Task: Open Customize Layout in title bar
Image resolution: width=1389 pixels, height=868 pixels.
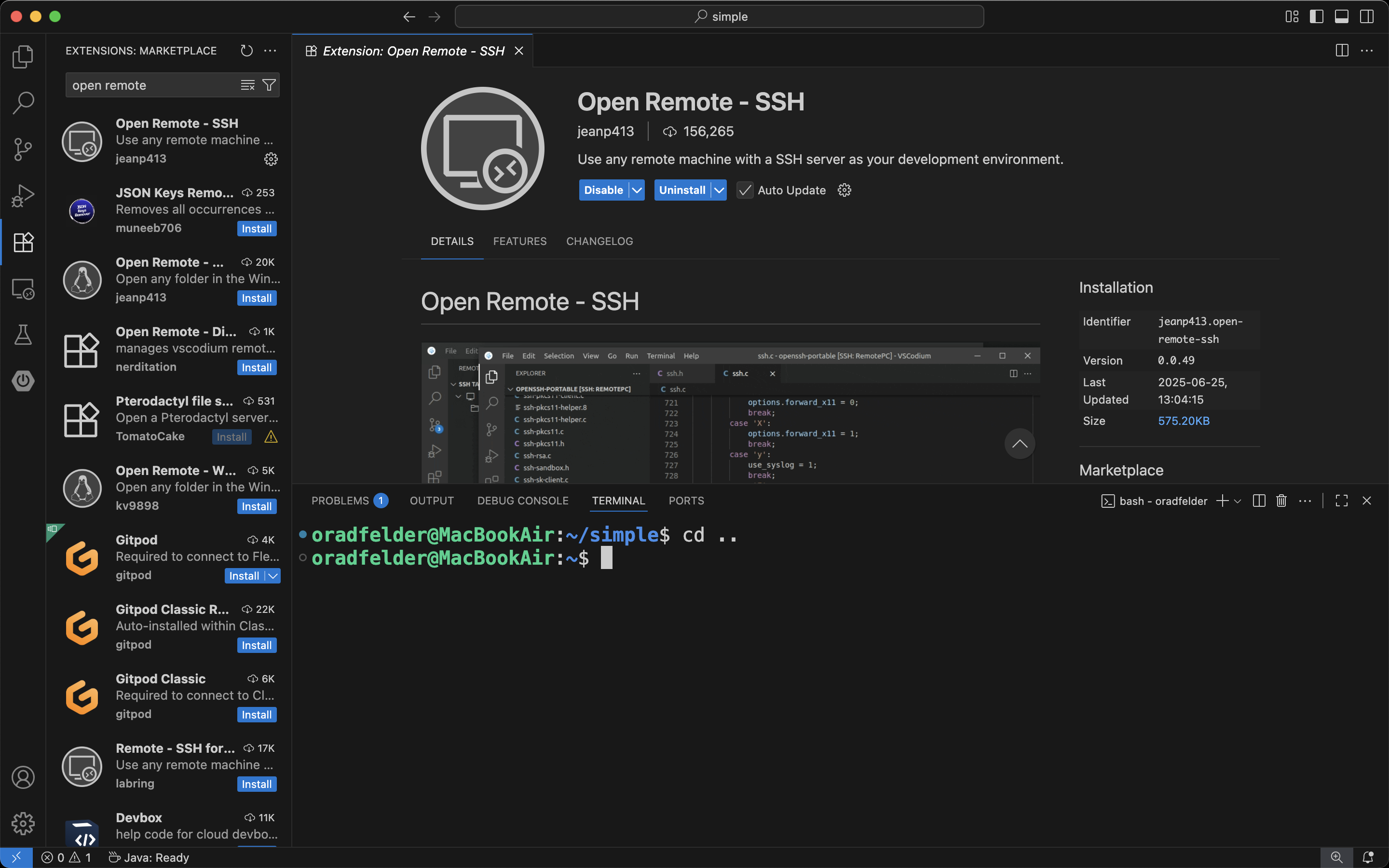Action: [x=1292, y=17]
